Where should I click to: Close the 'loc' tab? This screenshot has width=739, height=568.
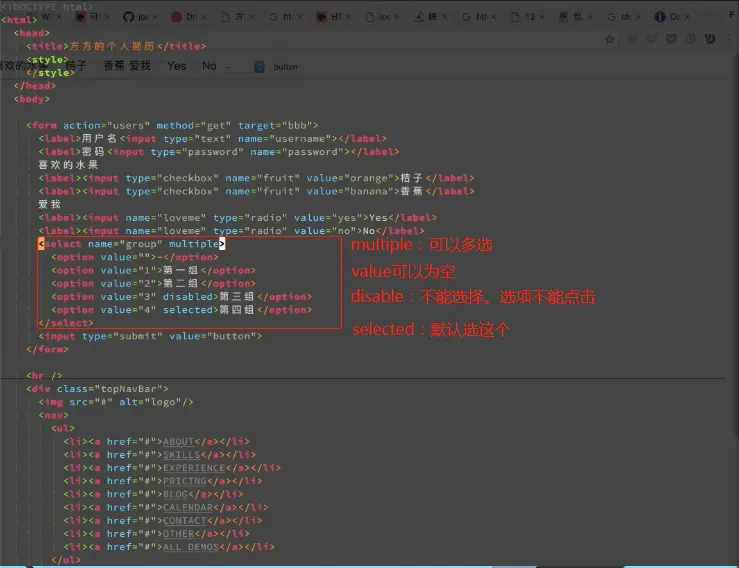click(x=397, y=17)
